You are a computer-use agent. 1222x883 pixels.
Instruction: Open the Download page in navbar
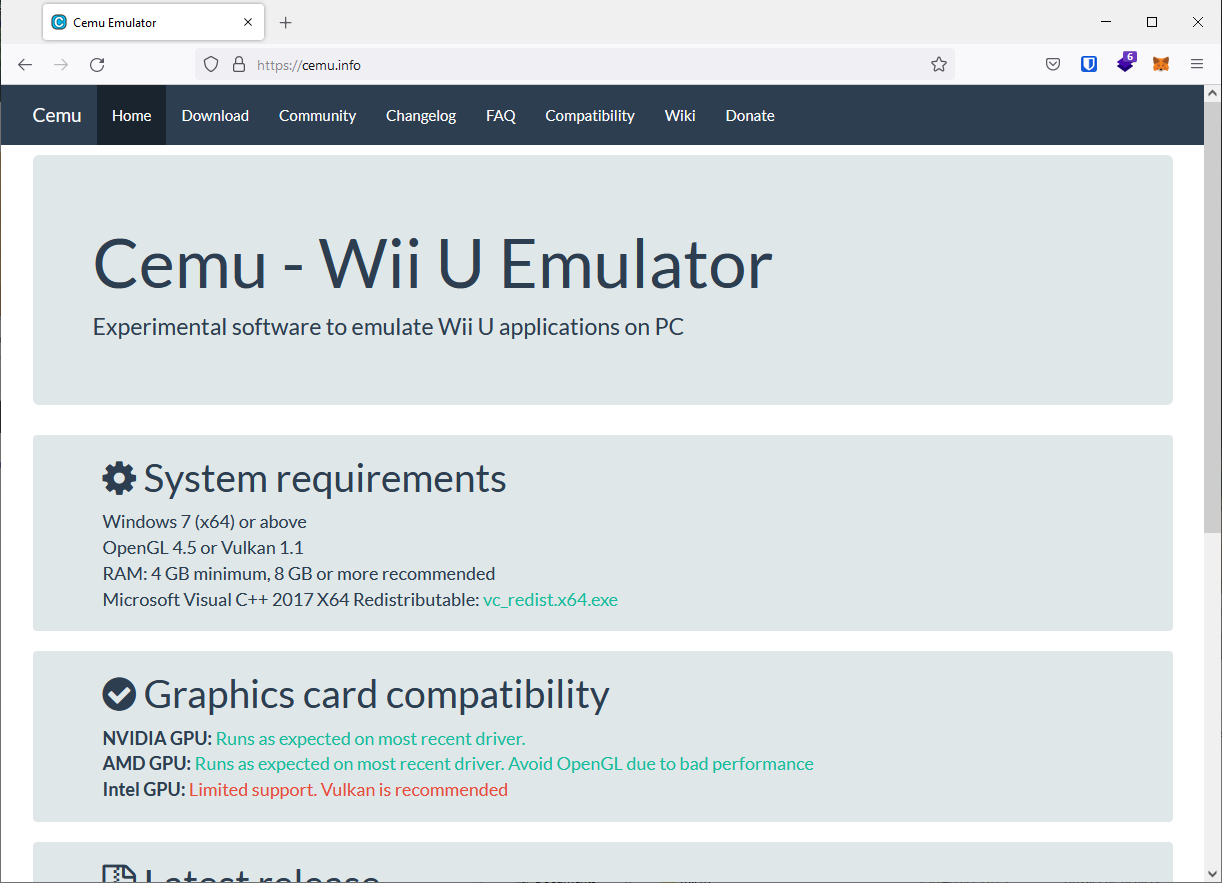click(215, 116)
